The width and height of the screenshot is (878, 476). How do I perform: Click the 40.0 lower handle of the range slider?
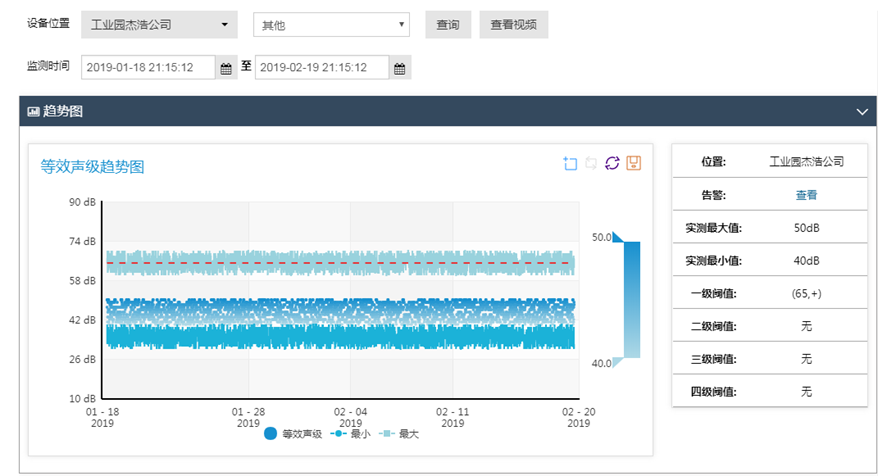618,363
